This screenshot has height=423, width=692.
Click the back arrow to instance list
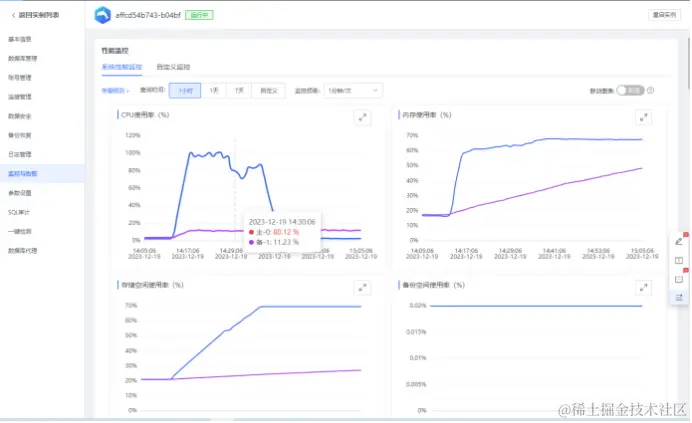(x=13, y=15)
